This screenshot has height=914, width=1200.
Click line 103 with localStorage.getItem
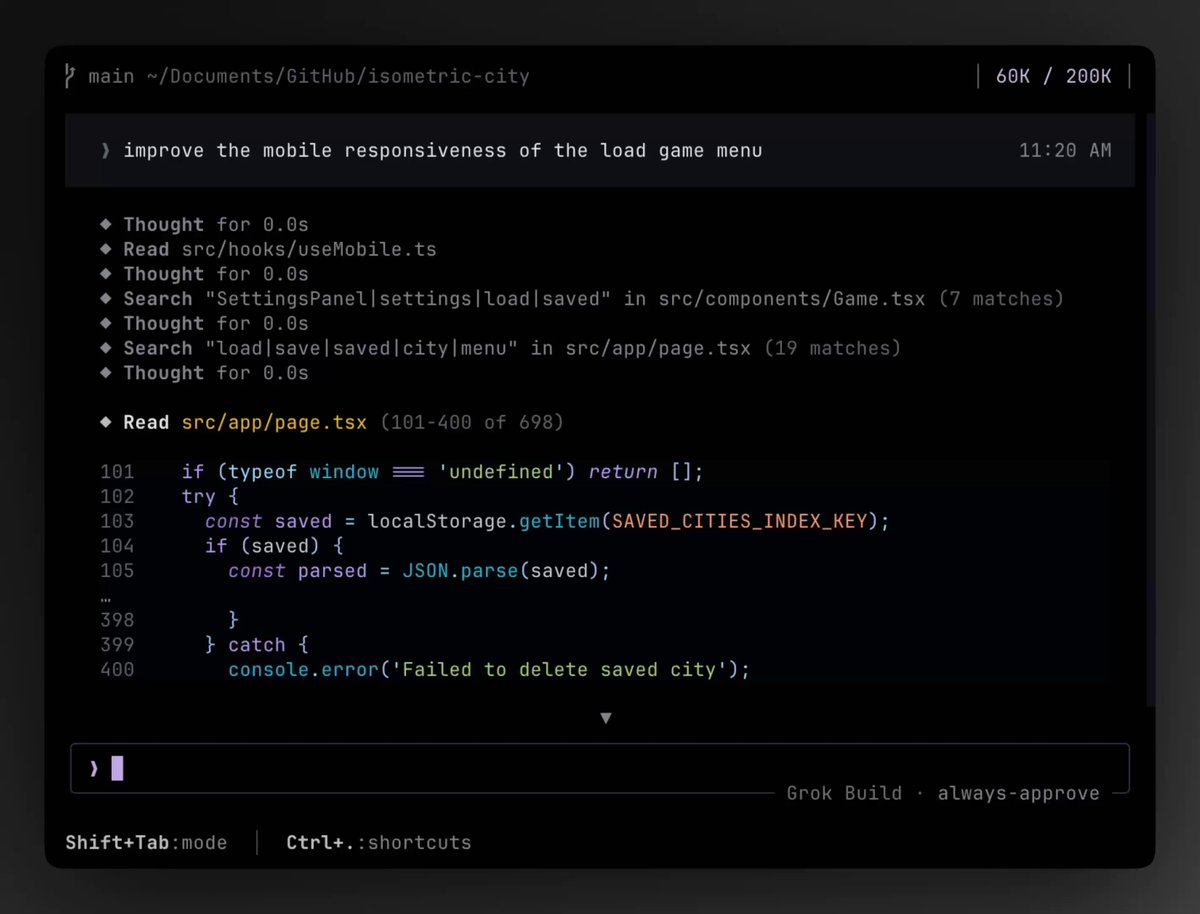(546, 521)
